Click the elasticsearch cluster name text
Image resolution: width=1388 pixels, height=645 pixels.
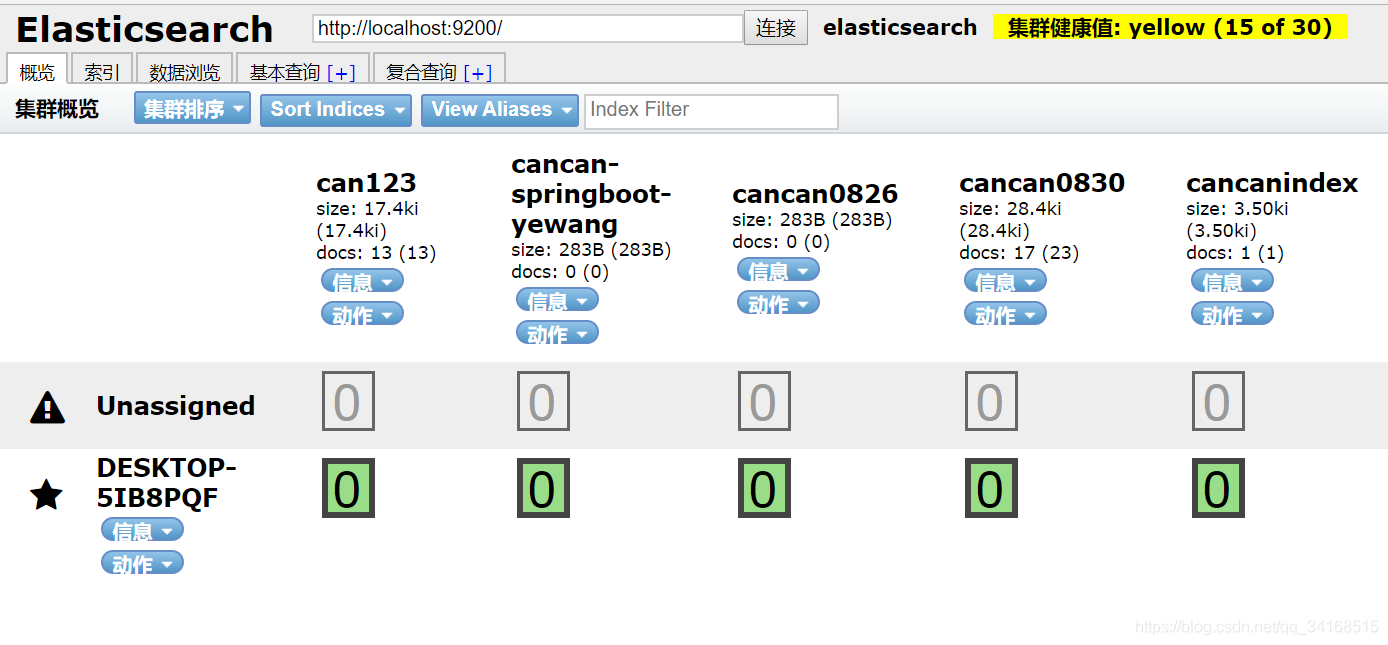(900, 28)
